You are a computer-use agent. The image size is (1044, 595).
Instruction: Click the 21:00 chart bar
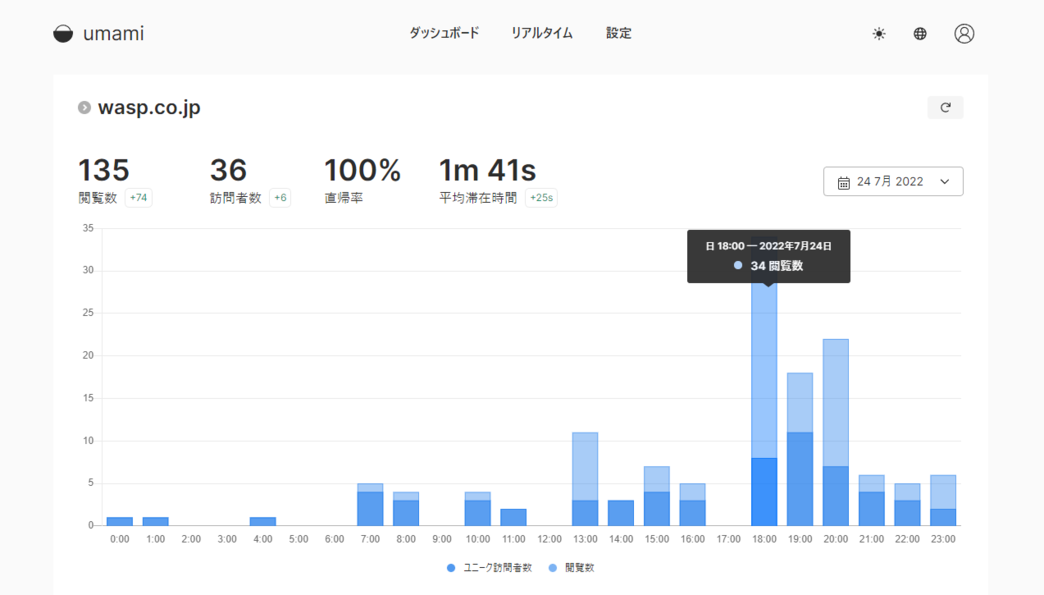click(872, 500)
